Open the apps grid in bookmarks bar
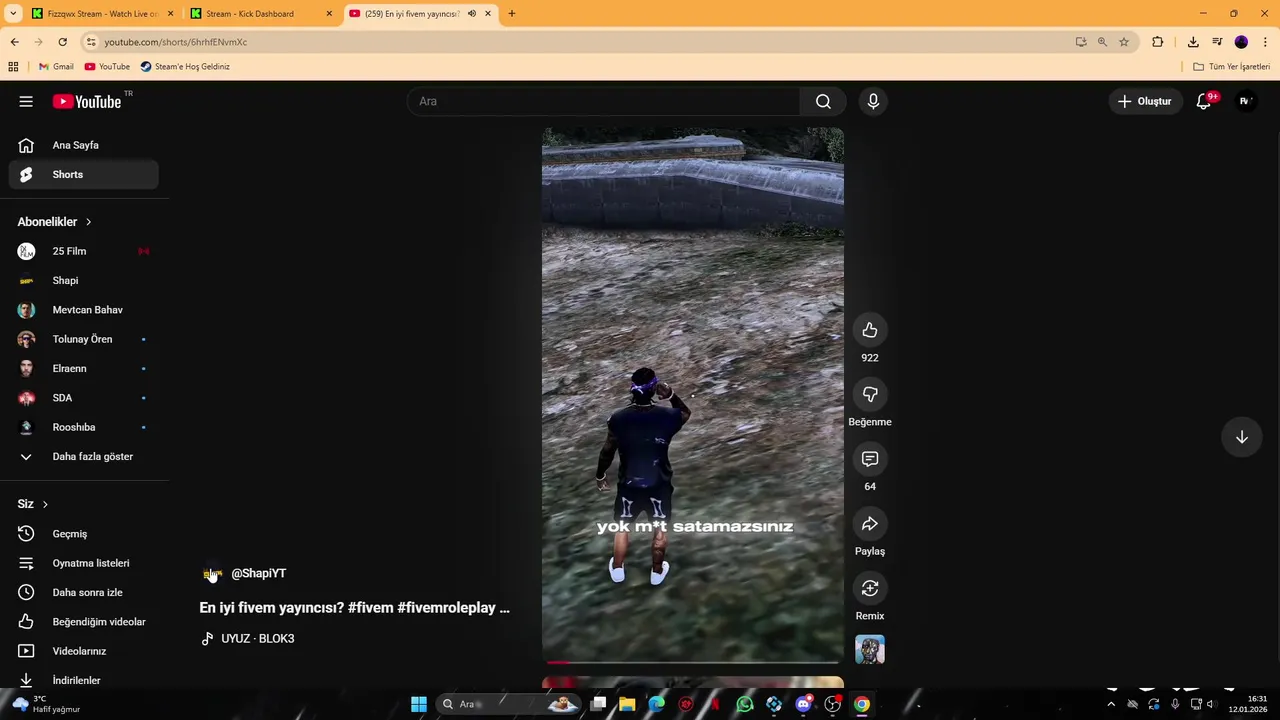The image size is (1280, 720). point(13,67)
